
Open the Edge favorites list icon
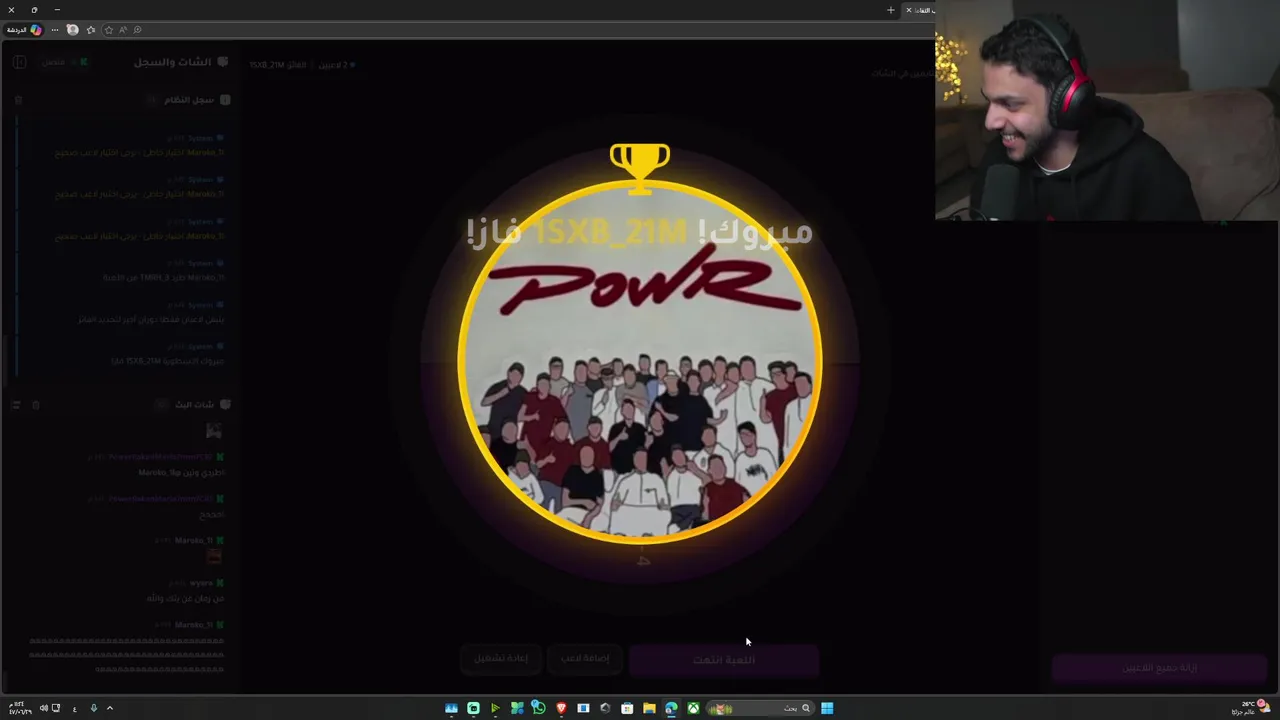tap(91, 30)
